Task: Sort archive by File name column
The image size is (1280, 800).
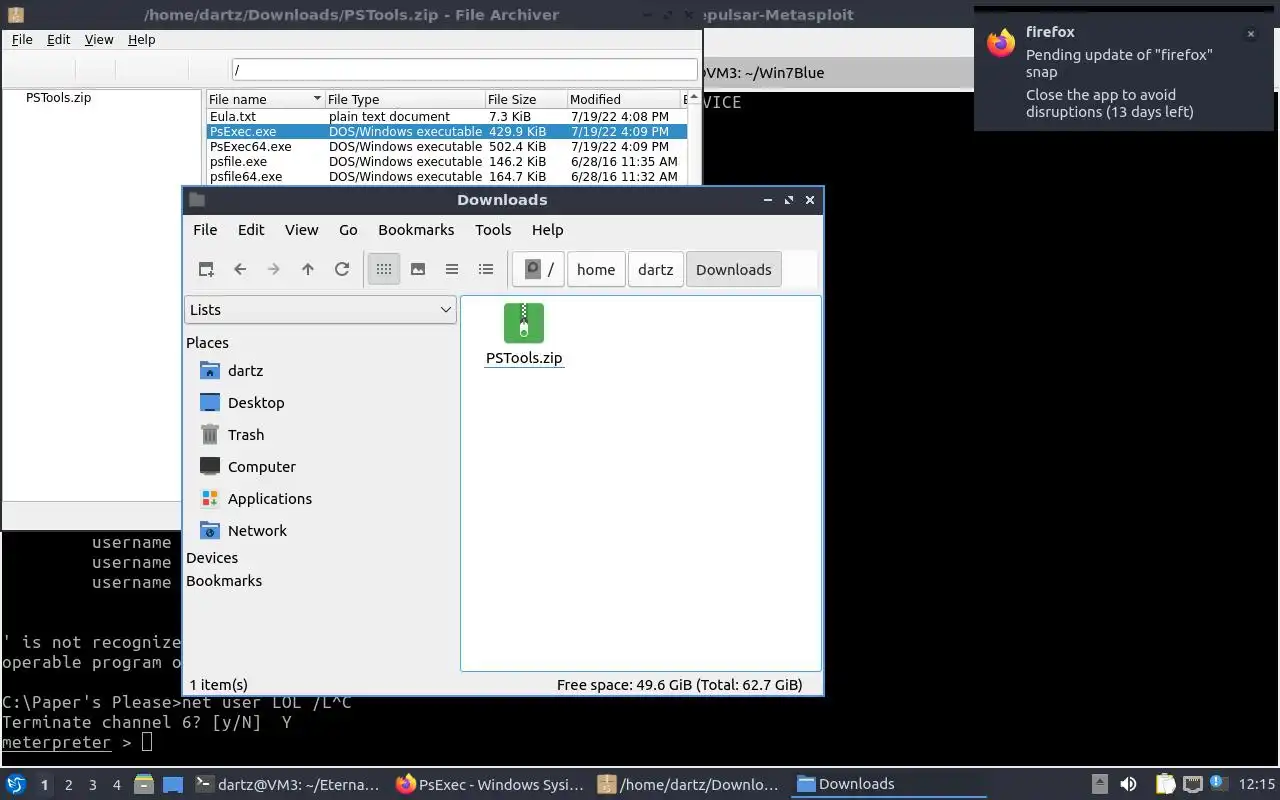Action: [266, 99]
